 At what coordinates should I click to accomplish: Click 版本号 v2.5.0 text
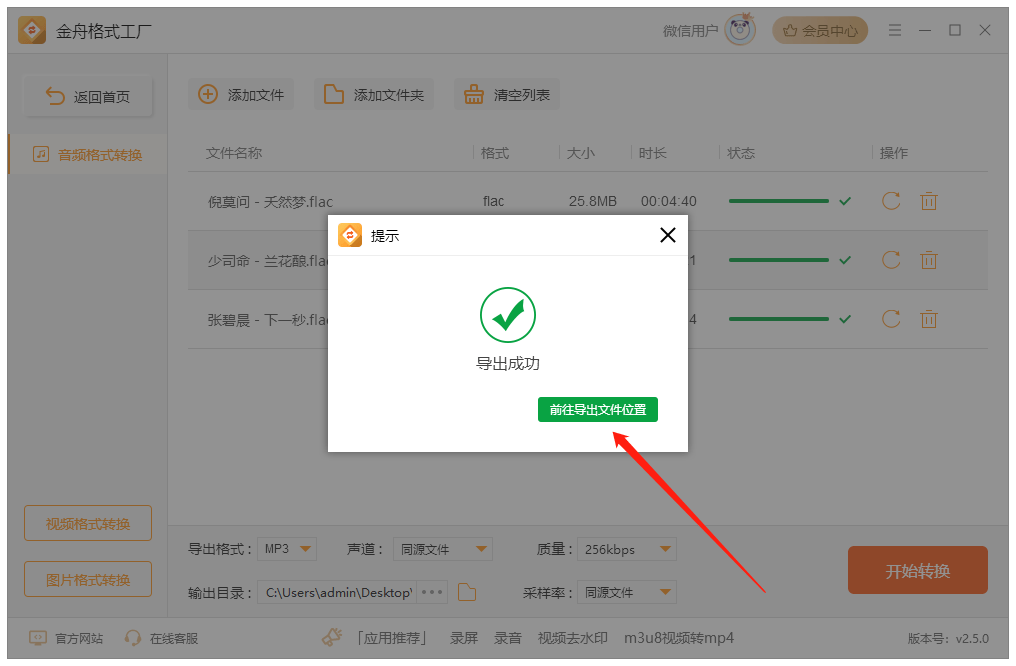tap(948, 638)
